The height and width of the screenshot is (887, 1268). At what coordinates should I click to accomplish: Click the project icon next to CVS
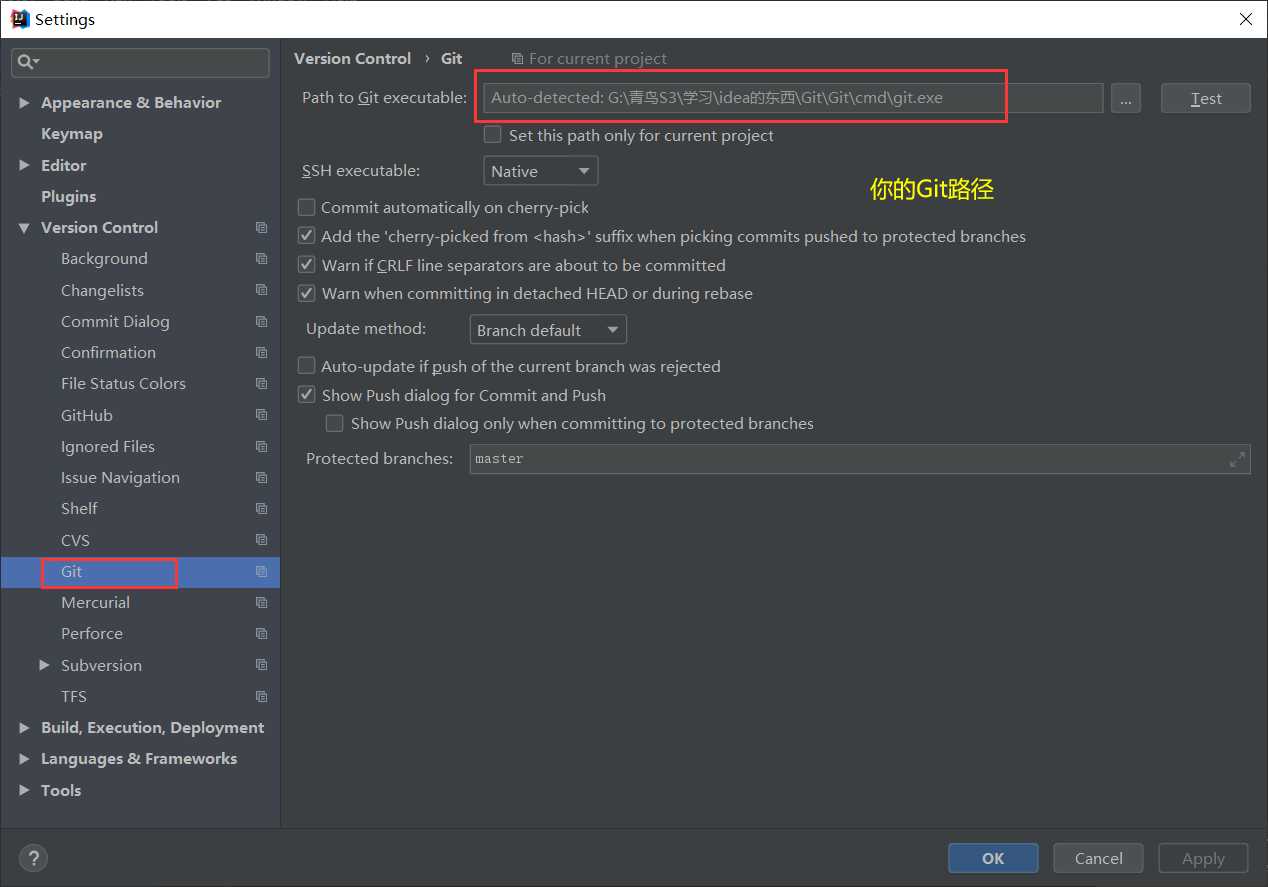[x=261, y=540]
